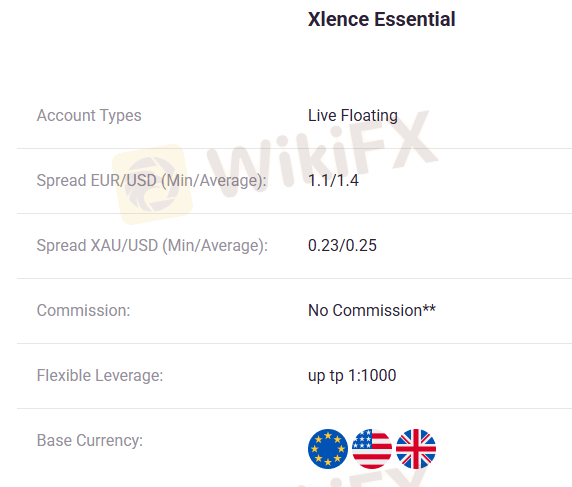
Task: Click the WikiFX watermark logo icon
Action: pyautogui.click(x=152, y=184)
